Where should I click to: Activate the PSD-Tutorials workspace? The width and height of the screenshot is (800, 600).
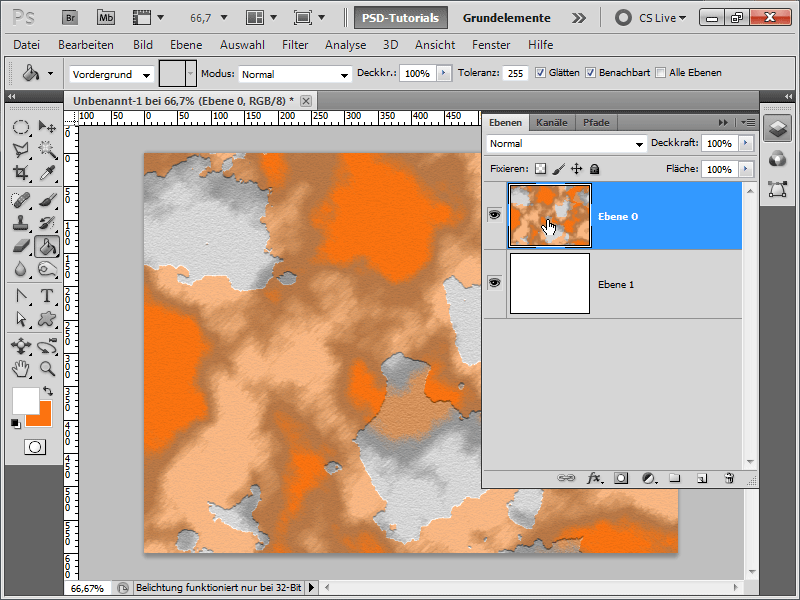pyautogui.click(x=401, y=18)
